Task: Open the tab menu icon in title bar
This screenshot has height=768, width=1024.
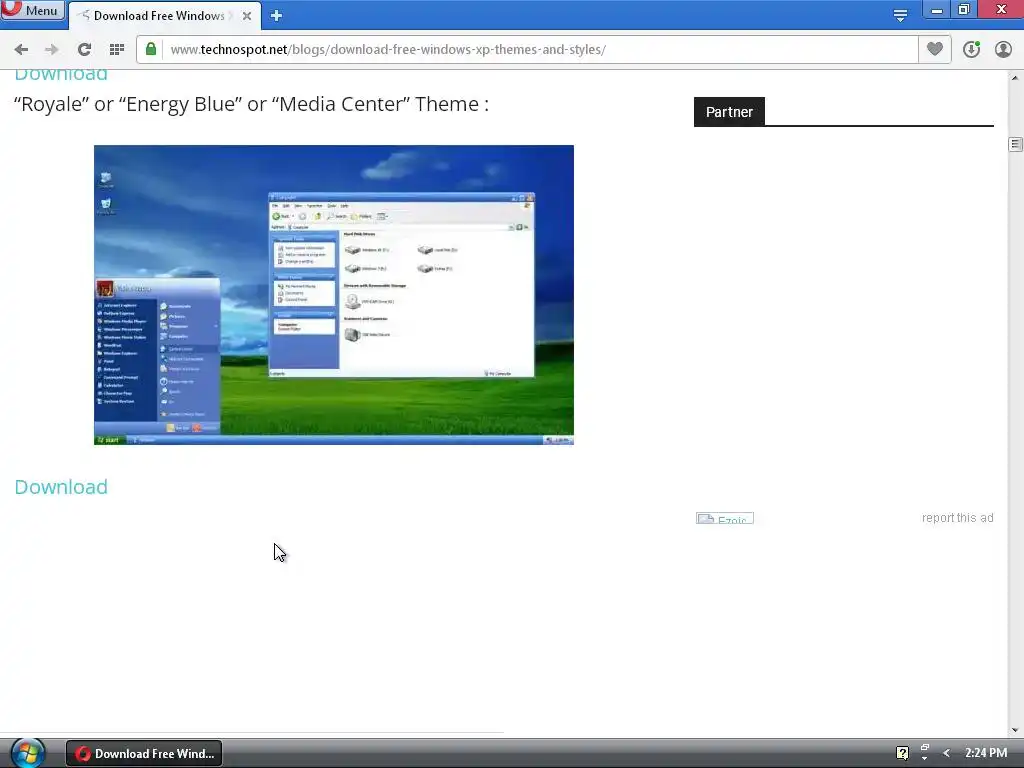Action: click(x=900, y=15)
